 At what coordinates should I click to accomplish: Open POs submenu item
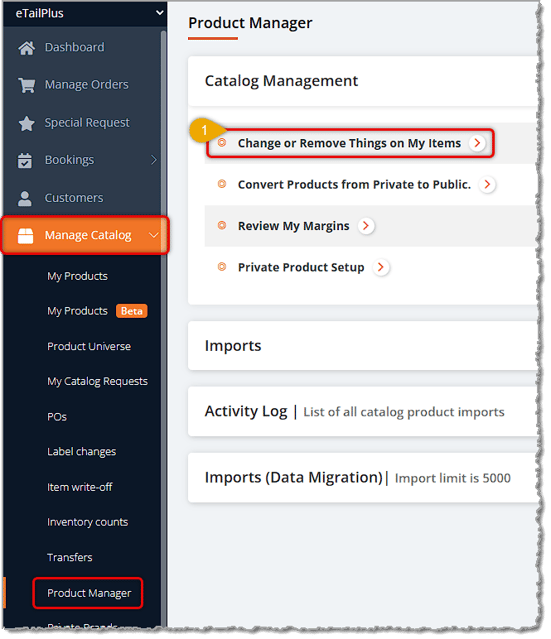[x=57, y=416]
